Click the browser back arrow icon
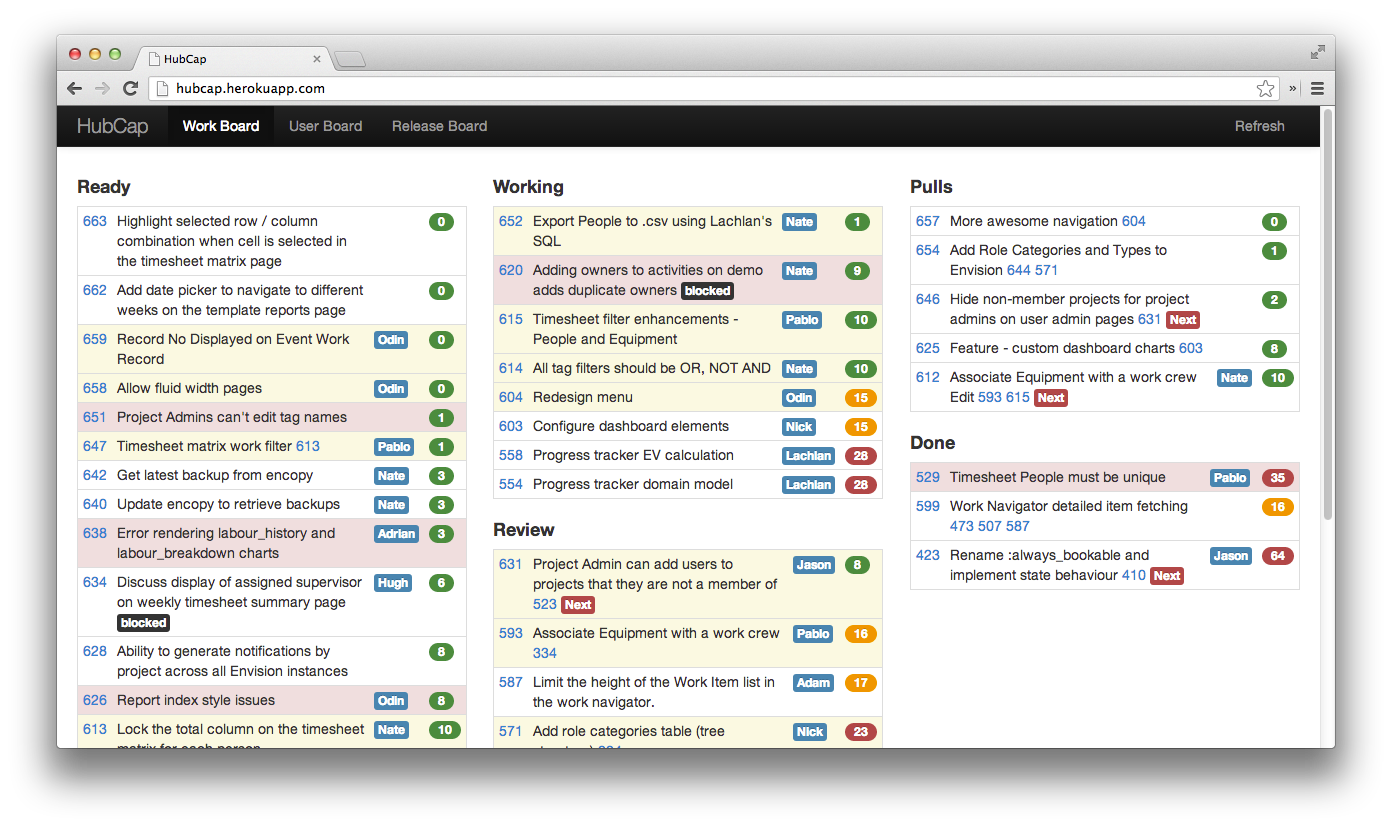This screenshot has width=1392, height=827. point(74,88)
